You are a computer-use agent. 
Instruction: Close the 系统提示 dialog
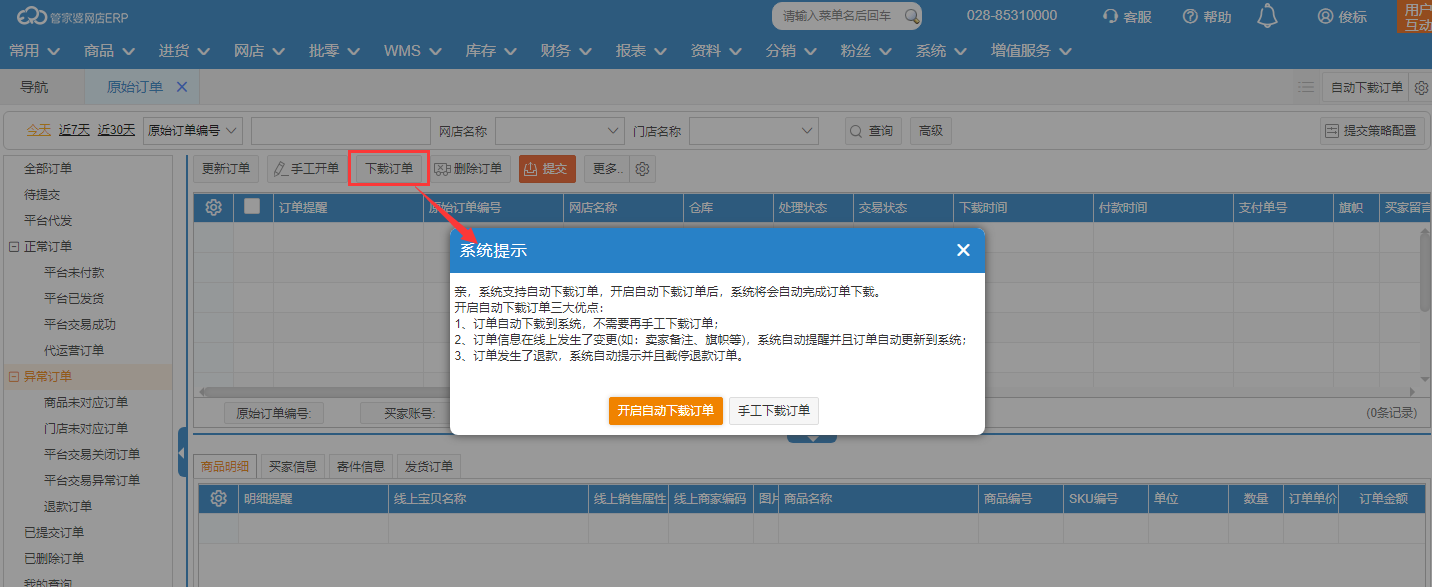click(x=963, y=250)
